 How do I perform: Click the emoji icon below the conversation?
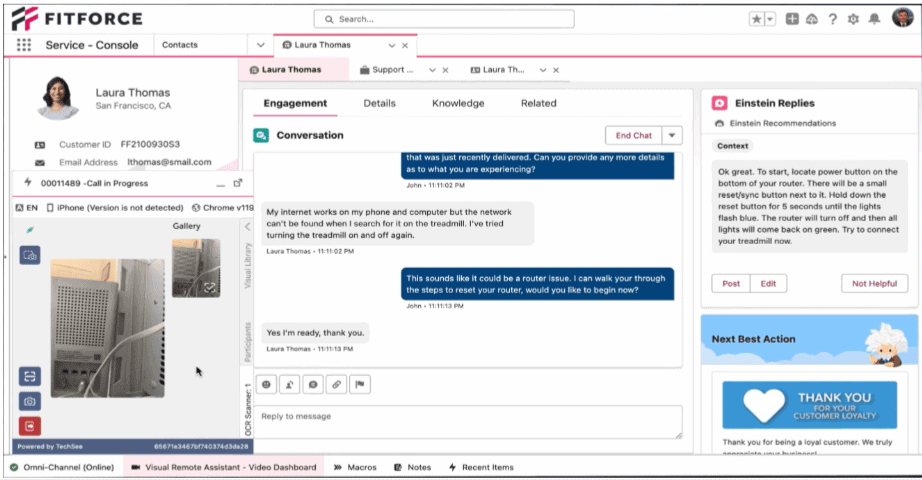pyautogui.click(x=267, y=383)
